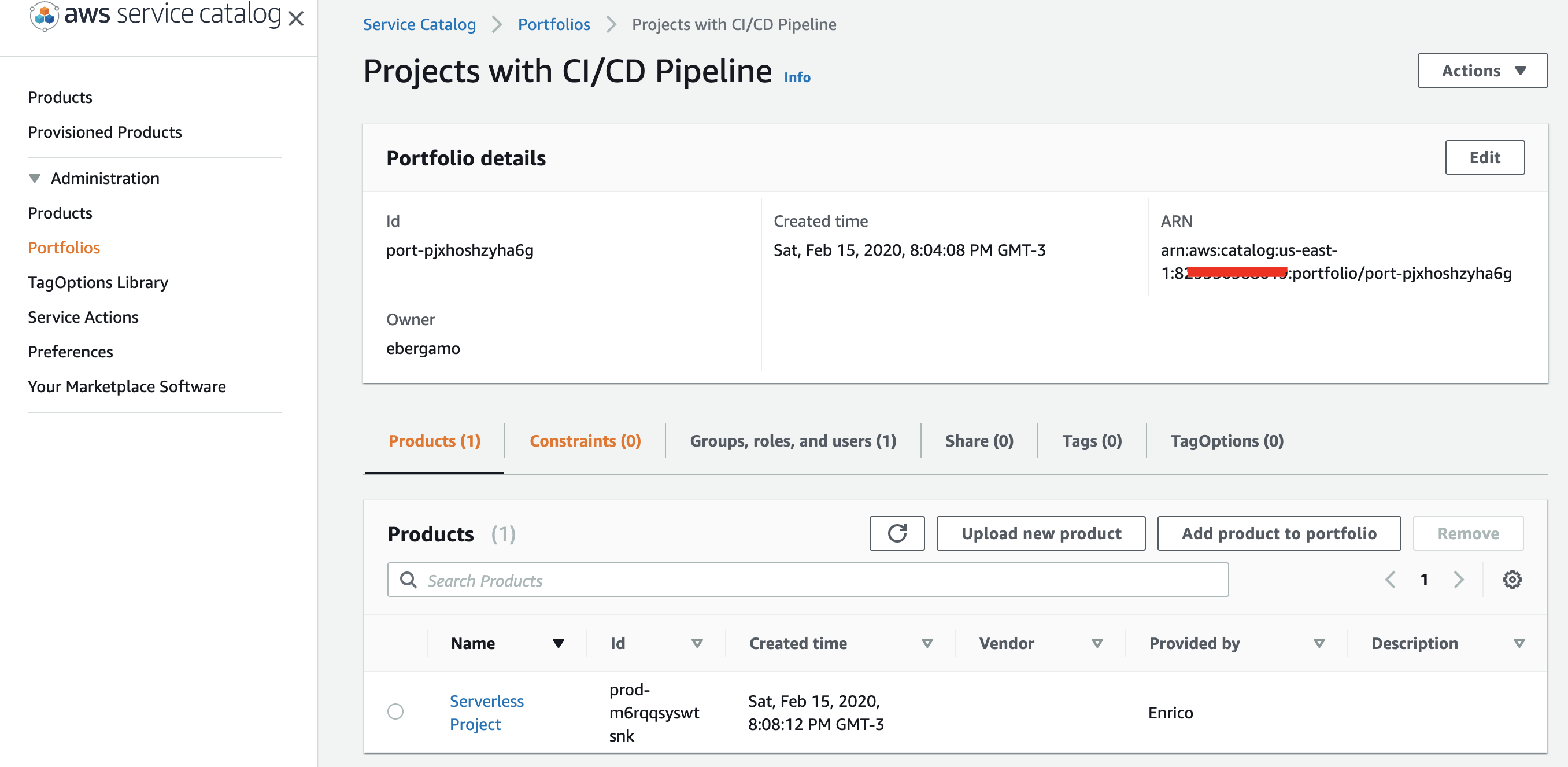Open the Info link beside title
Viewport: 1568px width, 767px height.
click(x=797, y=78)
